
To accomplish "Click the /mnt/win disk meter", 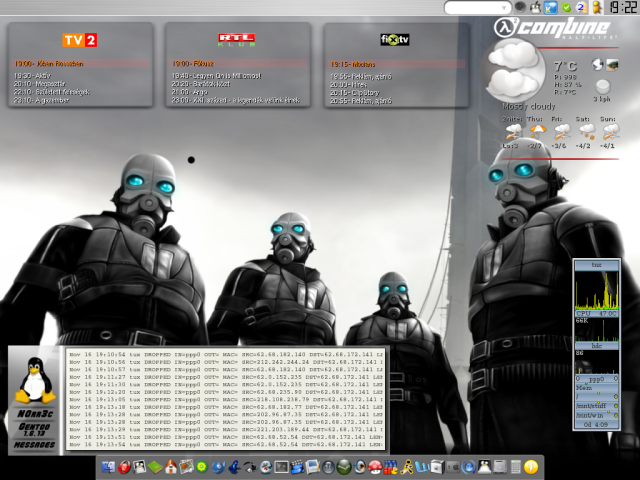I will click(x=596, y=416).
